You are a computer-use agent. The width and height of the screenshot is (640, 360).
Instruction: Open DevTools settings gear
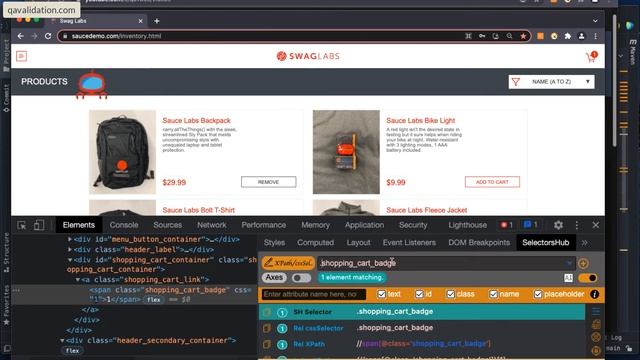click(558, 225)
